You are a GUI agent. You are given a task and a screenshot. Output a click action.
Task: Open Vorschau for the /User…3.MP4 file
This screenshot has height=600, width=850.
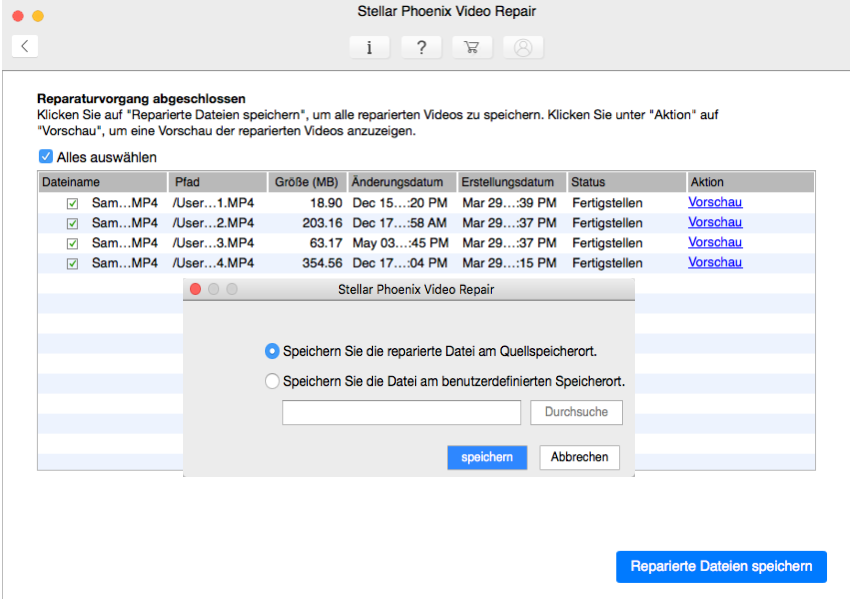[x=715, y=242]
